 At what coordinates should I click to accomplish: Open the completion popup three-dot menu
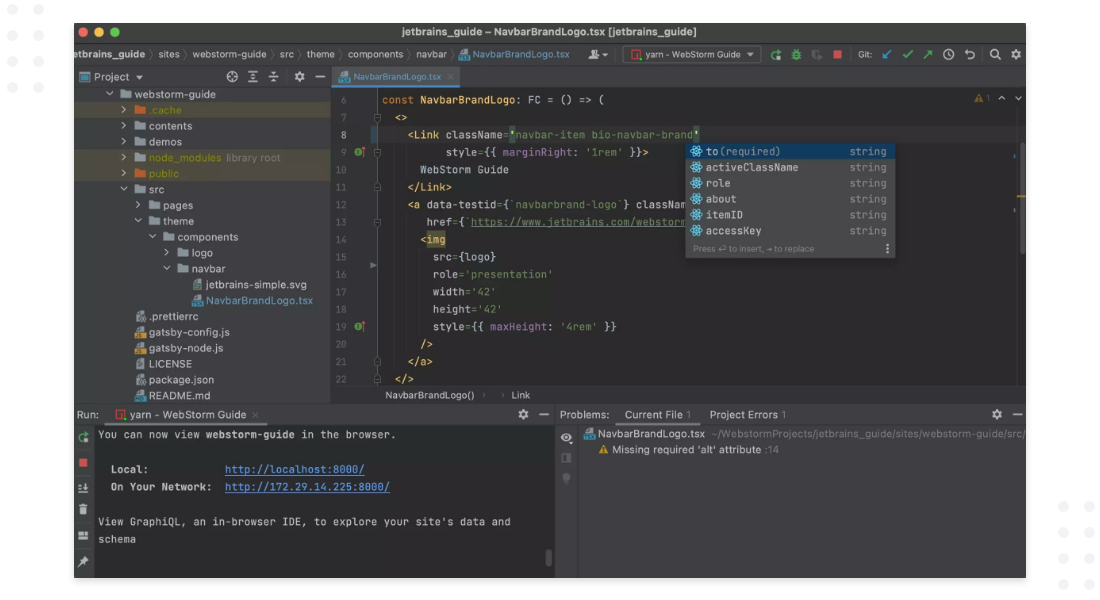(x=887, y=249)
